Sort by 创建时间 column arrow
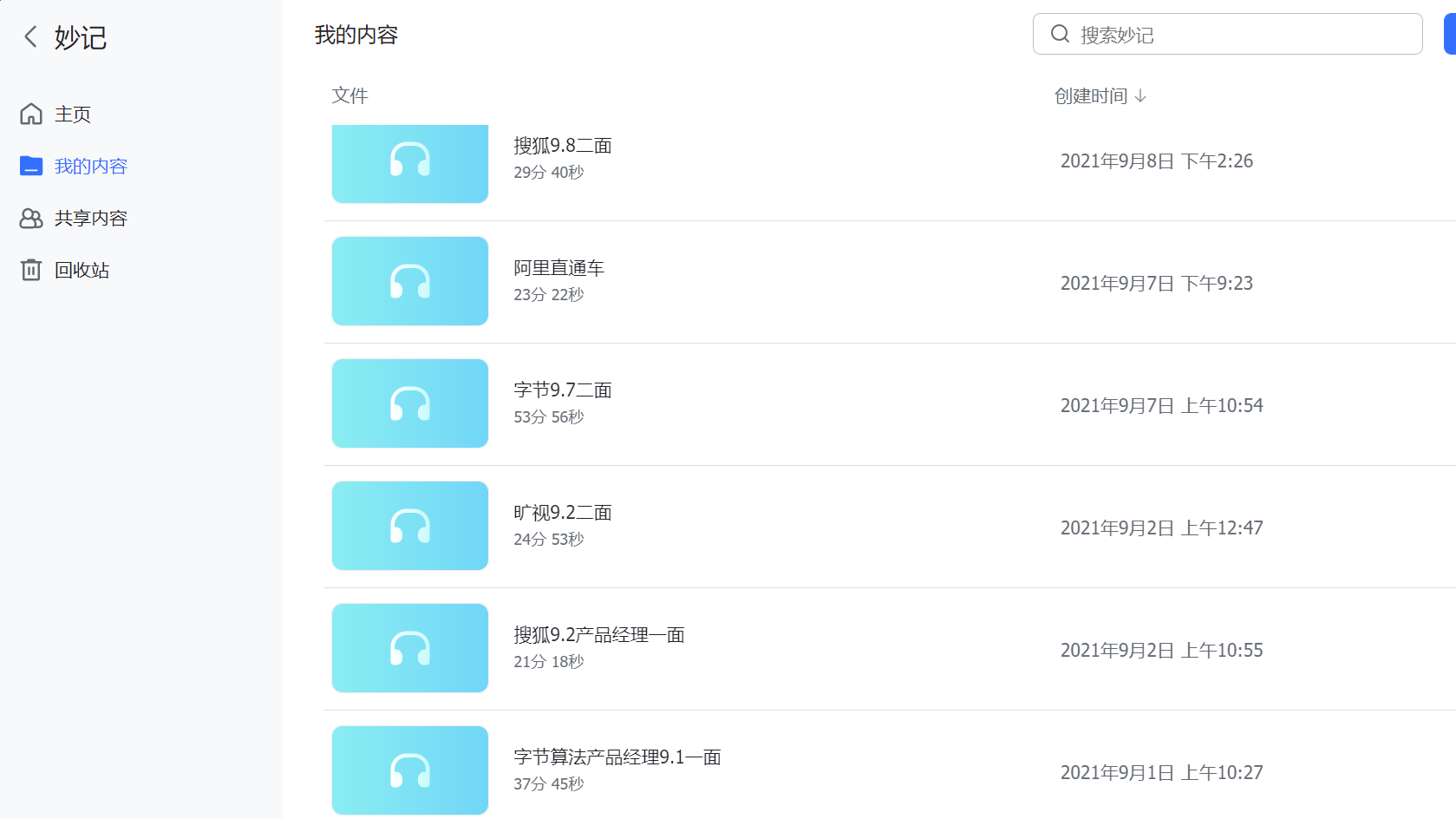 (x=1140, y=95)
